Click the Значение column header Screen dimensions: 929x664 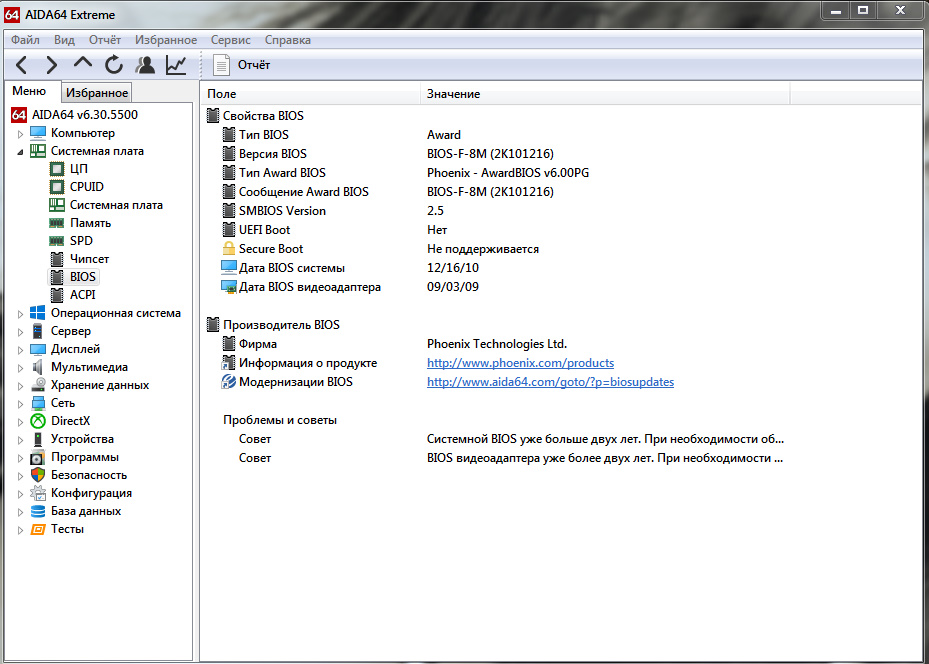[x=453, y=94]
